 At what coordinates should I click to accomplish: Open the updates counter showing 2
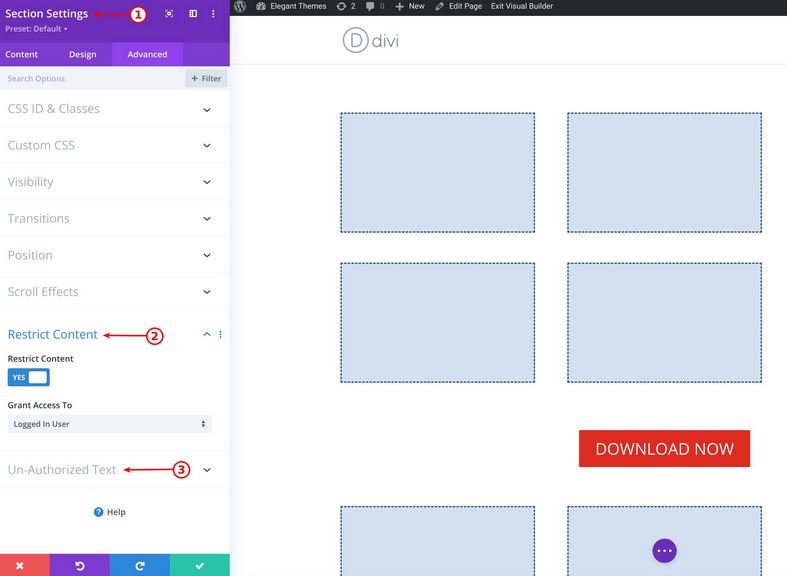pyautogui.click(x=346, y=6)
